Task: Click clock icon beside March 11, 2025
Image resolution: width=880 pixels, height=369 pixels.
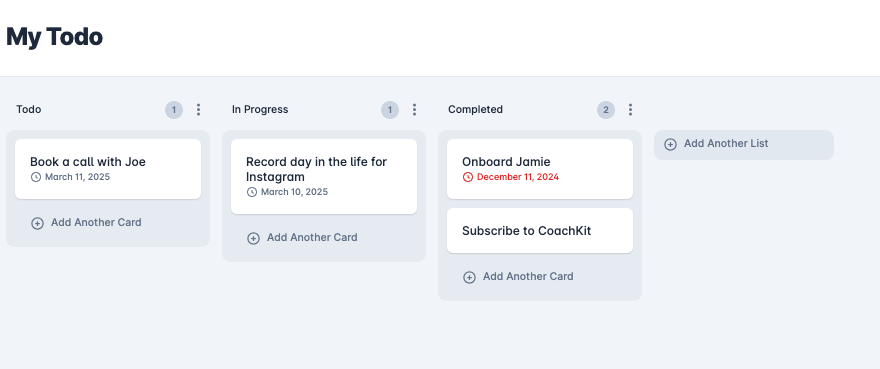Action: tap(36, 177)
